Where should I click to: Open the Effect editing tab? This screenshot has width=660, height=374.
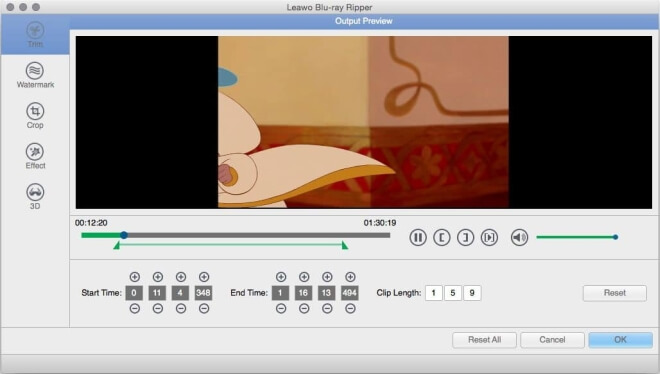point(35,156)
